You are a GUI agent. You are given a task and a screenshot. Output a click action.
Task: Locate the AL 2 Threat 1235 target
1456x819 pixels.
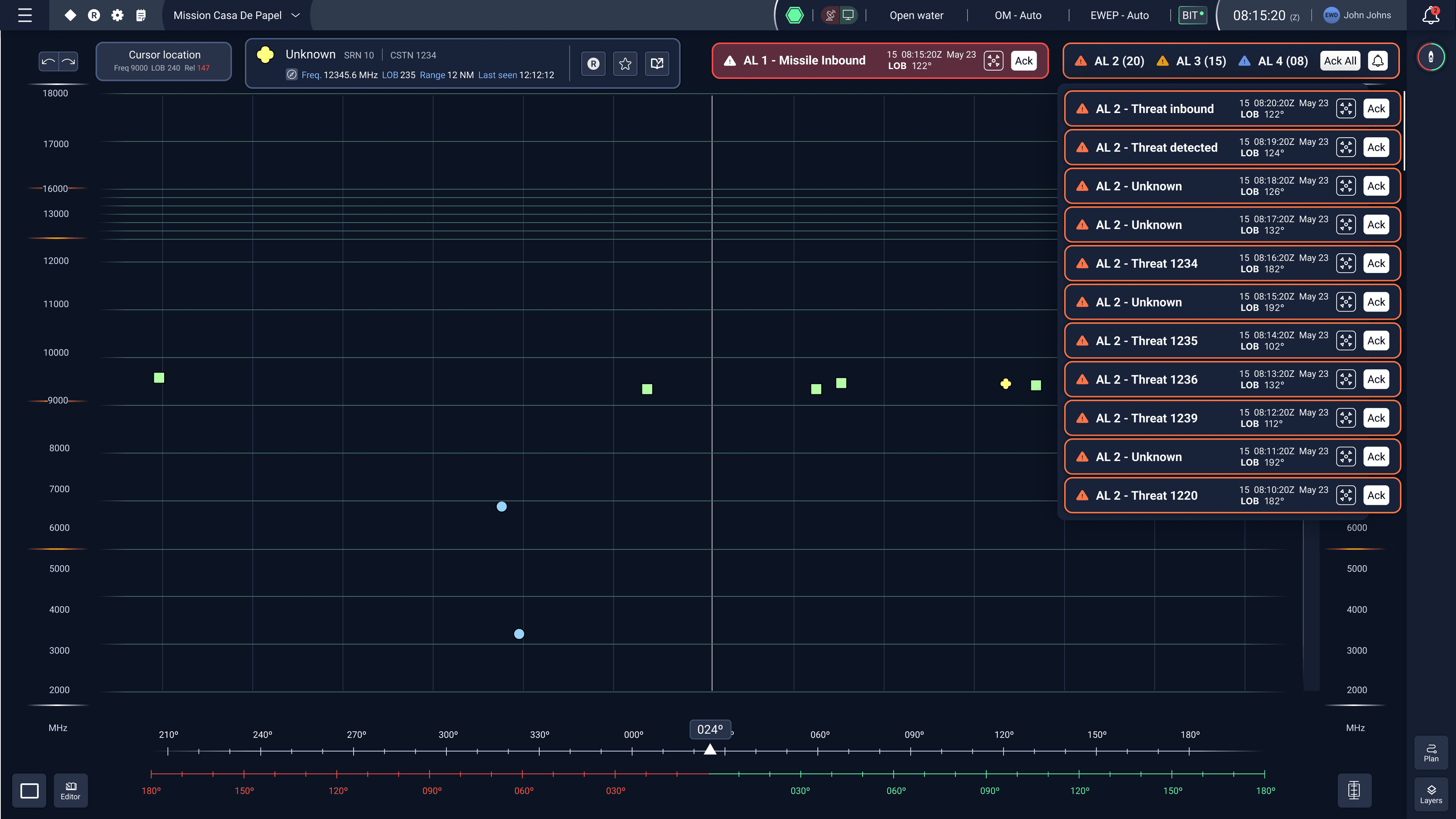click(1346, 341)
